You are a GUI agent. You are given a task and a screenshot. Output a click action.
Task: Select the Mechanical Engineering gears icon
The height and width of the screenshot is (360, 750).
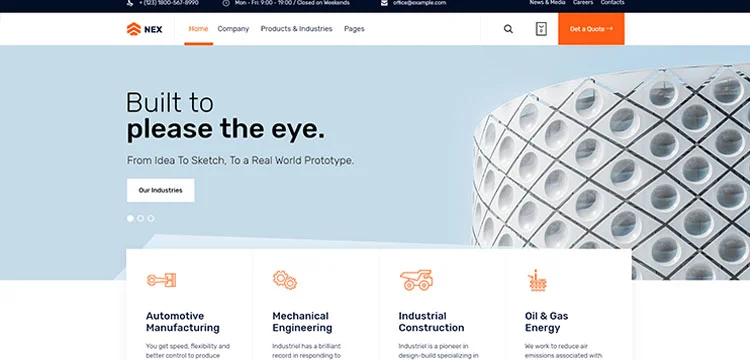point(285,280)
